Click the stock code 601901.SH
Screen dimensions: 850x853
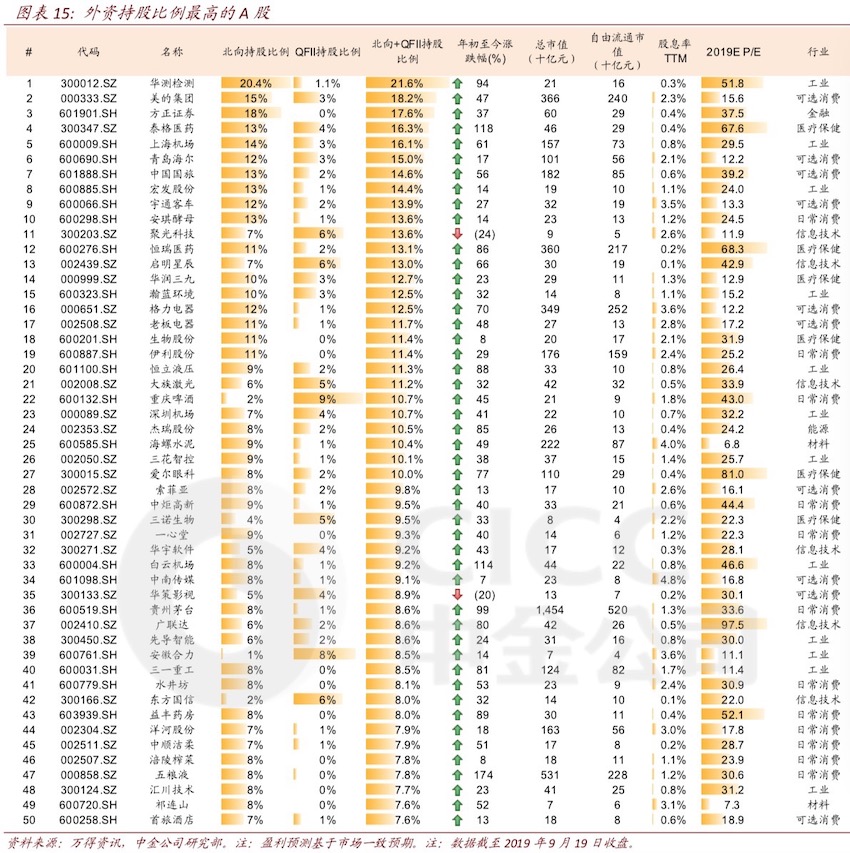pos(88,114)
